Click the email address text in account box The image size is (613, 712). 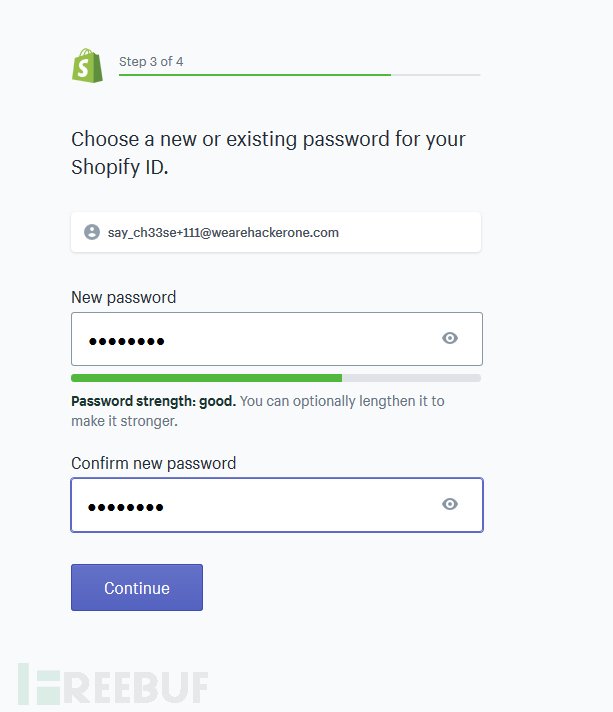223,232
